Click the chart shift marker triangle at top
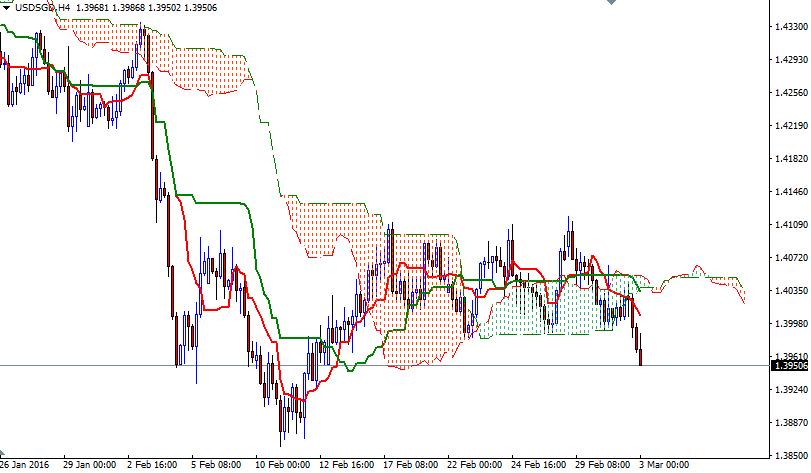Image resolution: width=811 pixels, height=473 pixels. (x=612, y=3)
